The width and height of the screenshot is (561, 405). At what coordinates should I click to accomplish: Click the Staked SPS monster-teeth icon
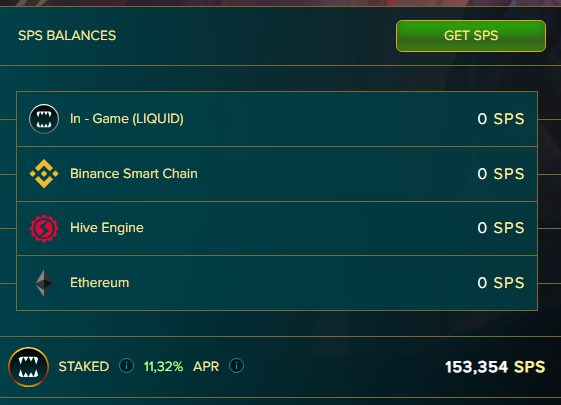(x=29, y=367)
